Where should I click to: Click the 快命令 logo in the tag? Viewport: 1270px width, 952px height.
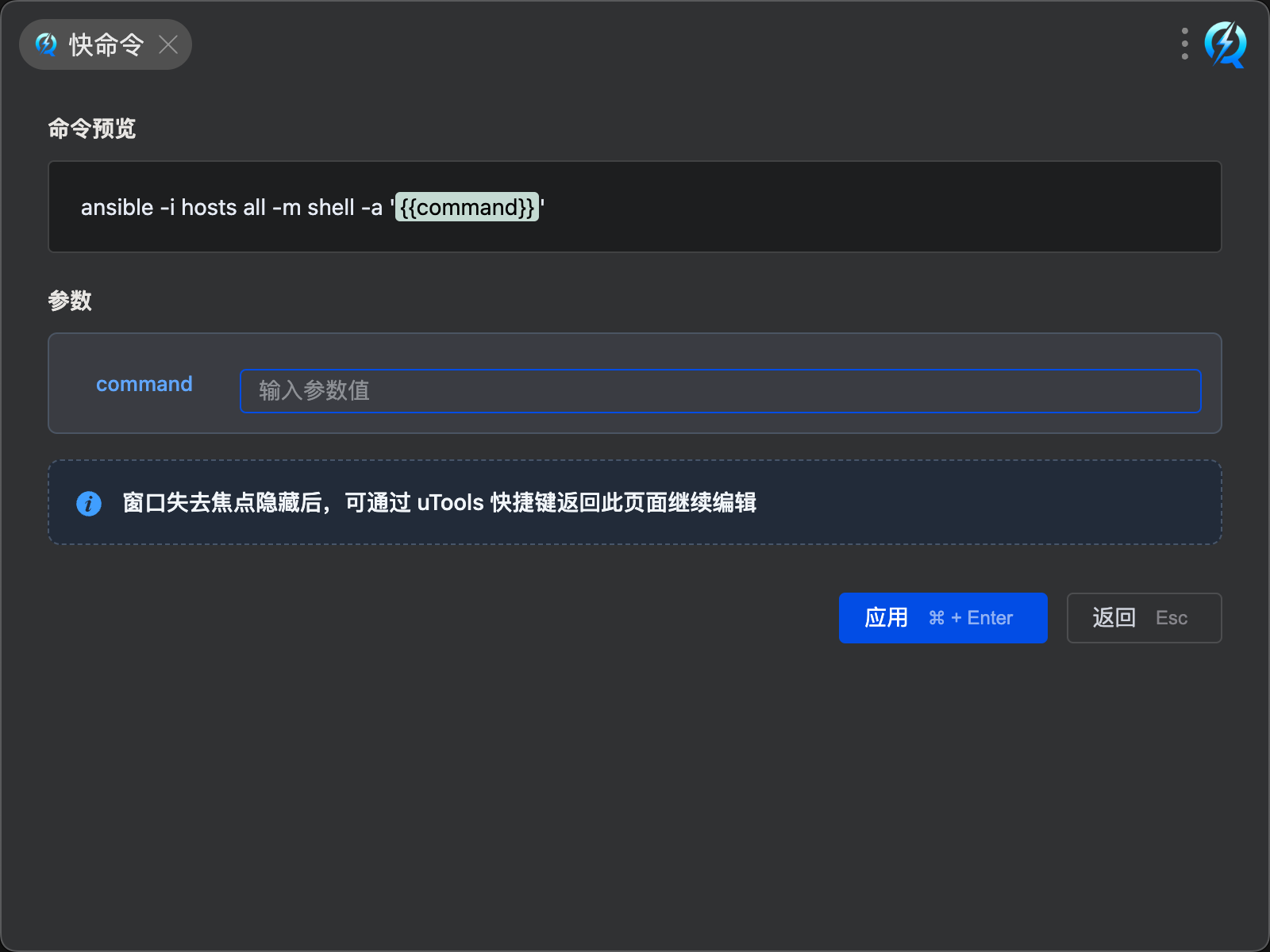click(x=46, y=44)
